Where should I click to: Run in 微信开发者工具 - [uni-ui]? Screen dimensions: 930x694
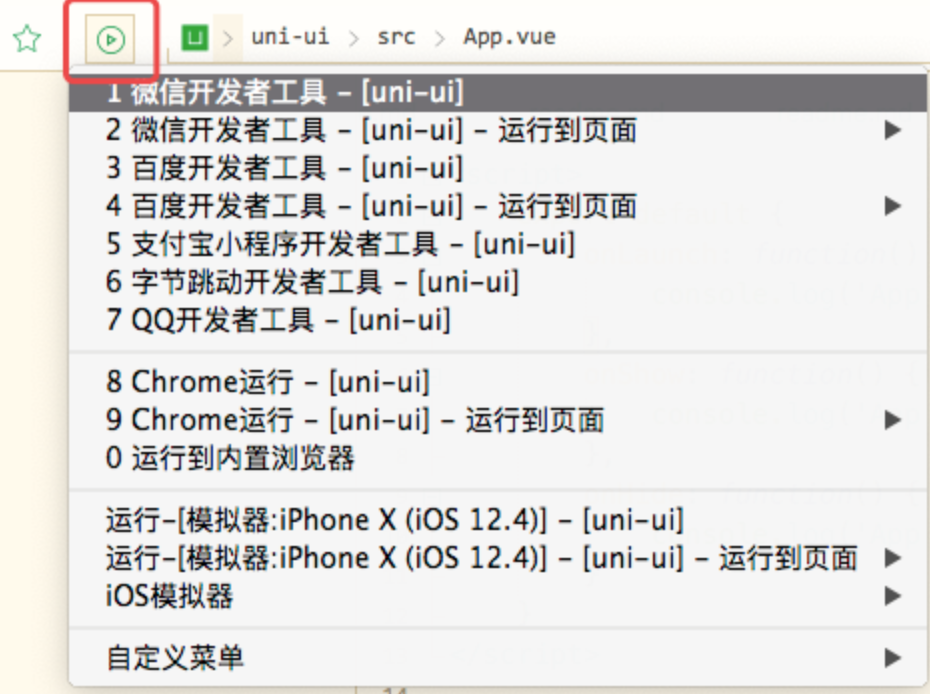[285, 93]
